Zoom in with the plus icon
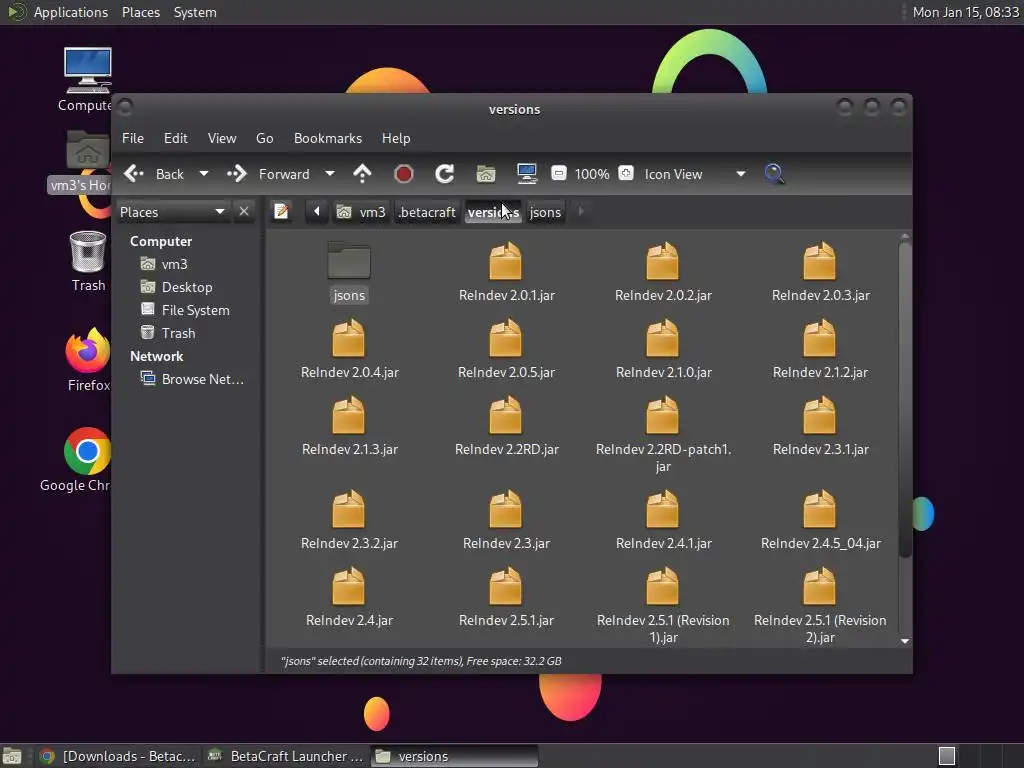 625,174
